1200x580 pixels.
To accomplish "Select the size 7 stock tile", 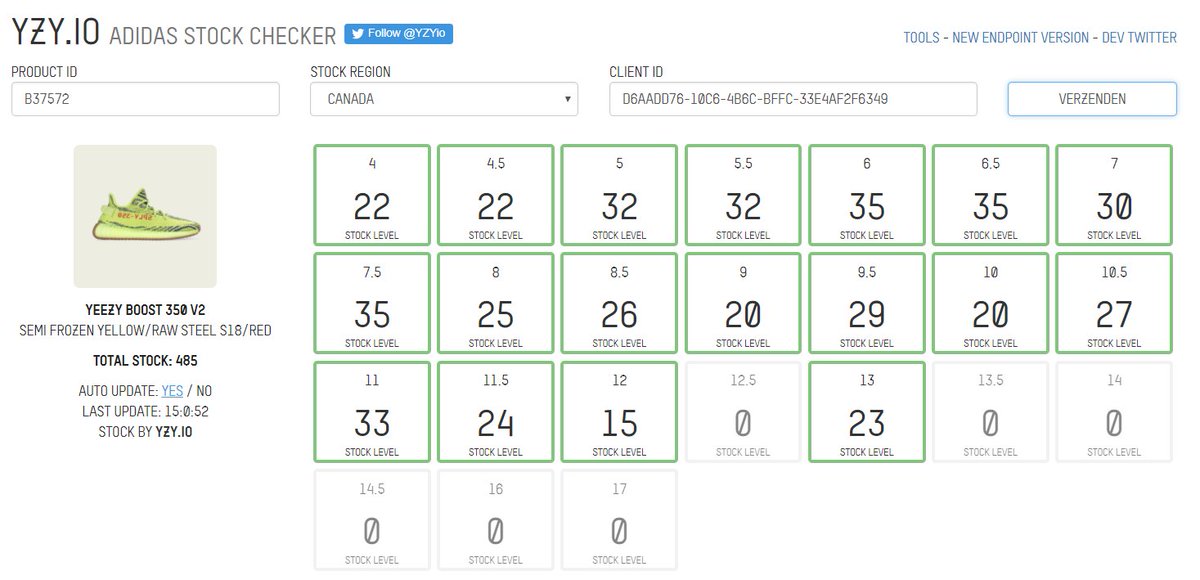I will coord(1114,195).
